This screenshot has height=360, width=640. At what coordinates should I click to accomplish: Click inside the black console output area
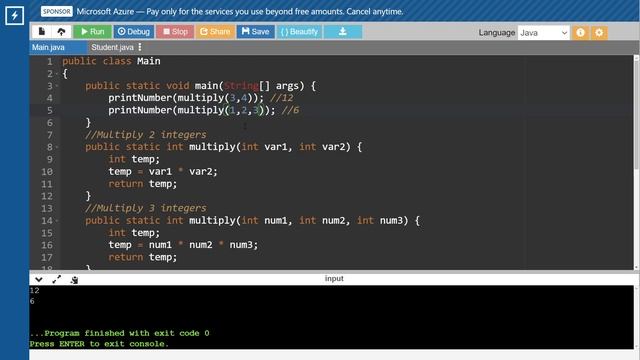331,317
